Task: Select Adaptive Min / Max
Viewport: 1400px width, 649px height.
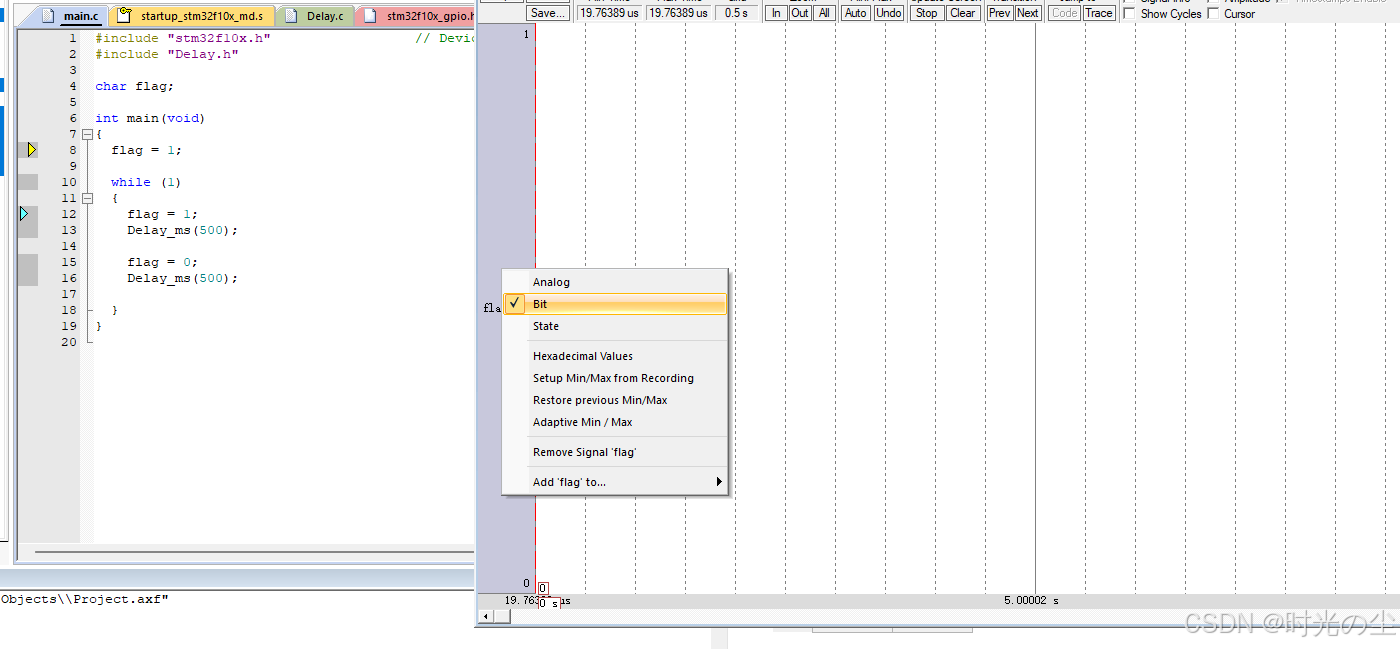Action: [615, 422]
